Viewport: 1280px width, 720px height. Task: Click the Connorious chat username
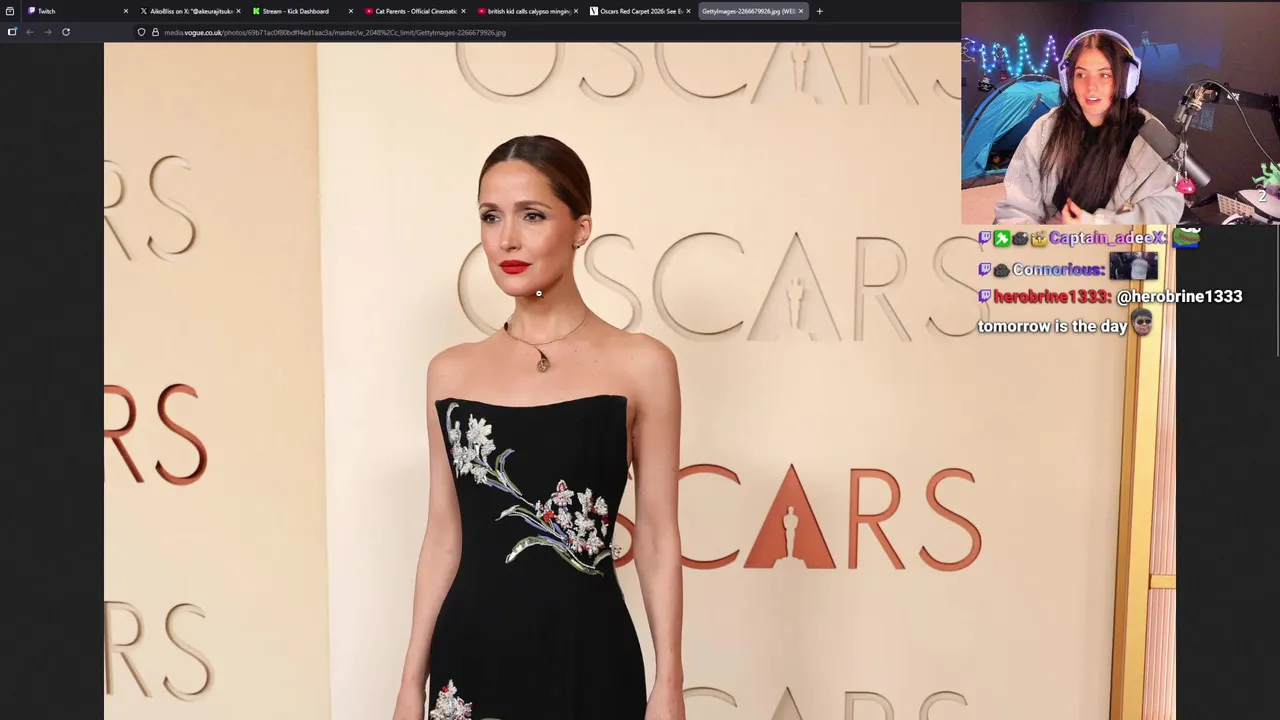click(x=1058, y=270)
